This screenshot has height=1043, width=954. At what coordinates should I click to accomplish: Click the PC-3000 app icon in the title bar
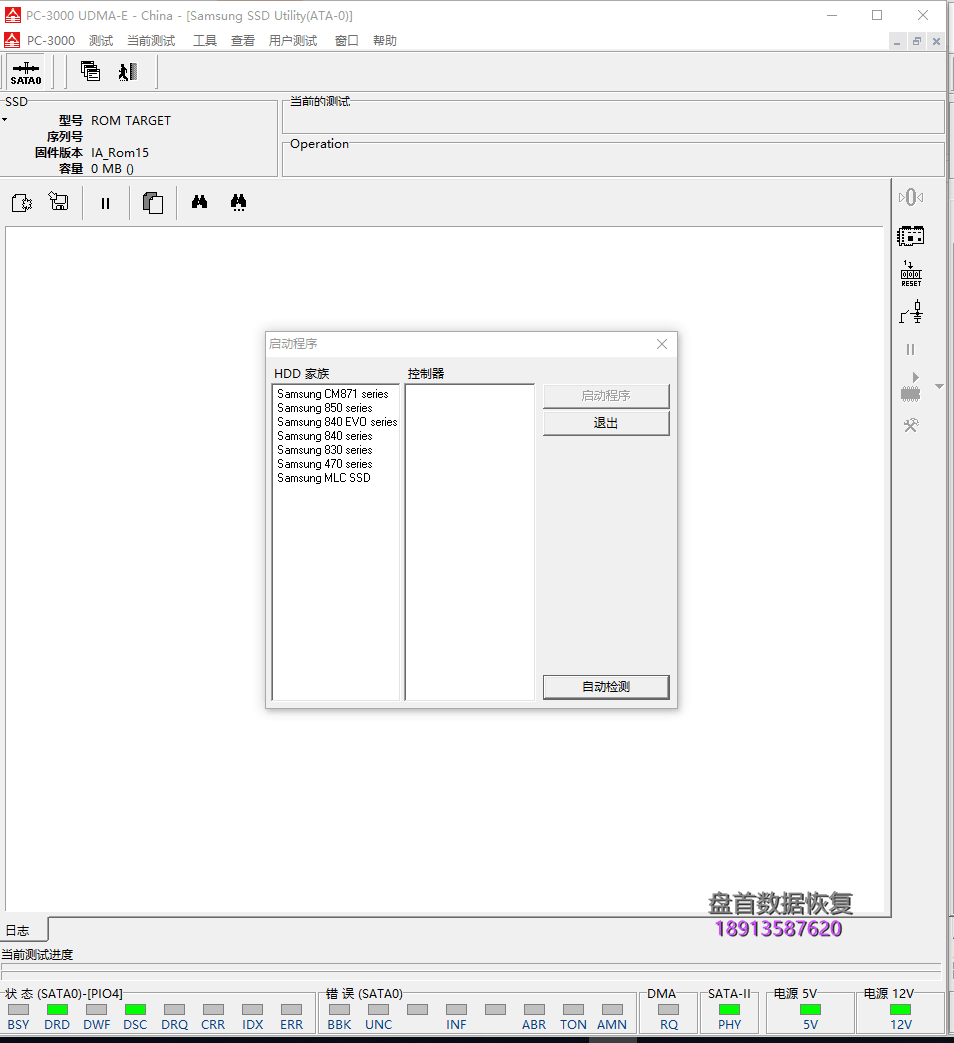click(13, 15)
